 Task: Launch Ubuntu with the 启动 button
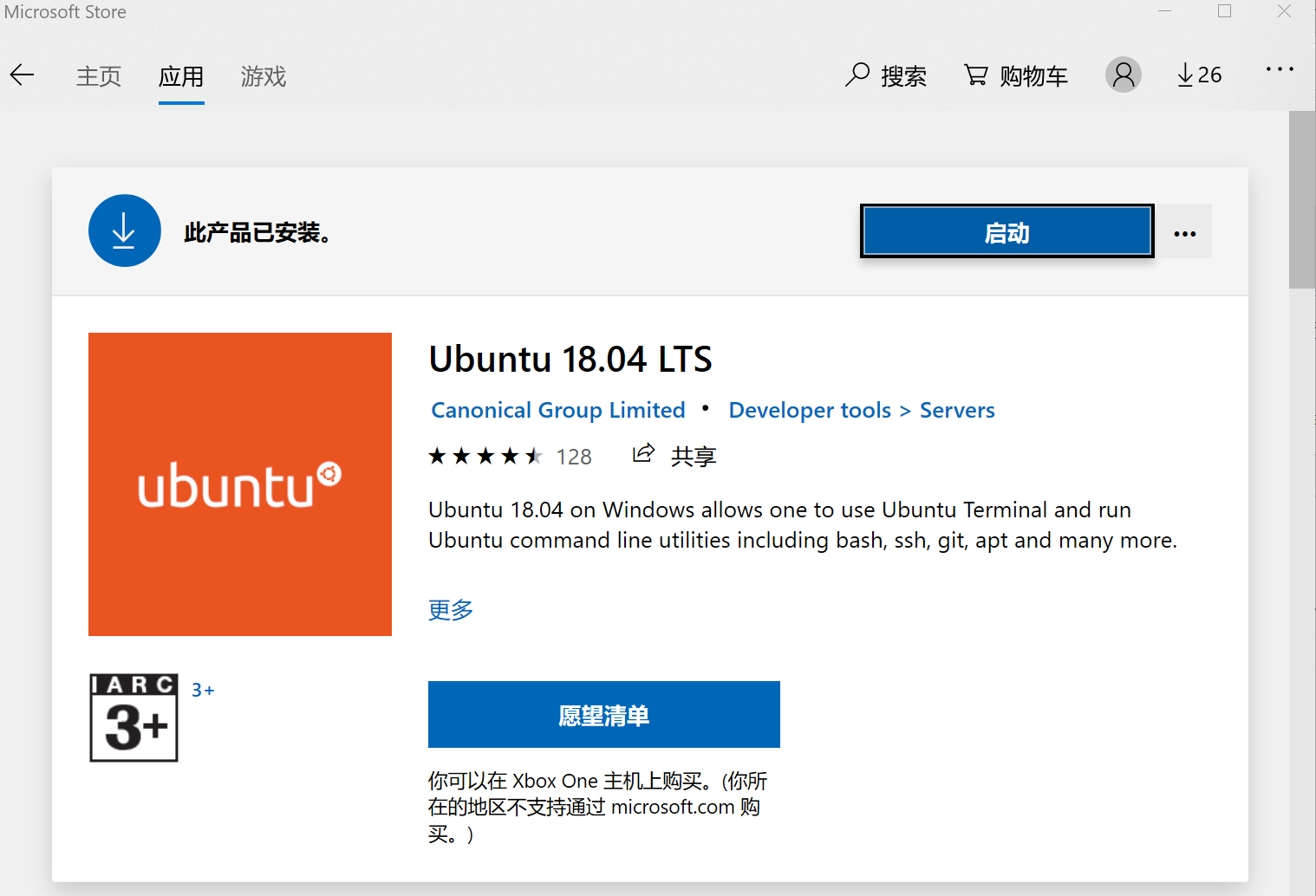click(x=1006, y=231)
